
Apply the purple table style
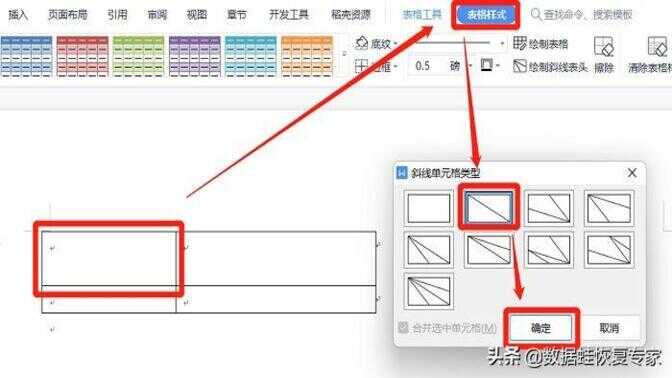click(195, 57)
